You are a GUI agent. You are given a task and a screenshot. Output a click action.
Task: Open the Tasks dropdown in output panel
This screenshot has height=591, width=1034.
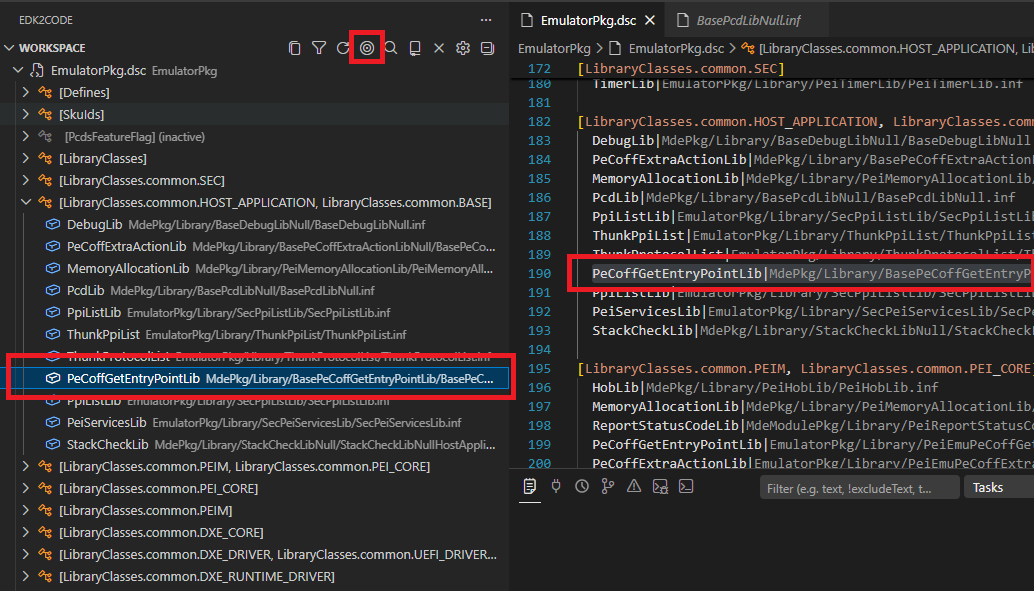tap(998, 487)
